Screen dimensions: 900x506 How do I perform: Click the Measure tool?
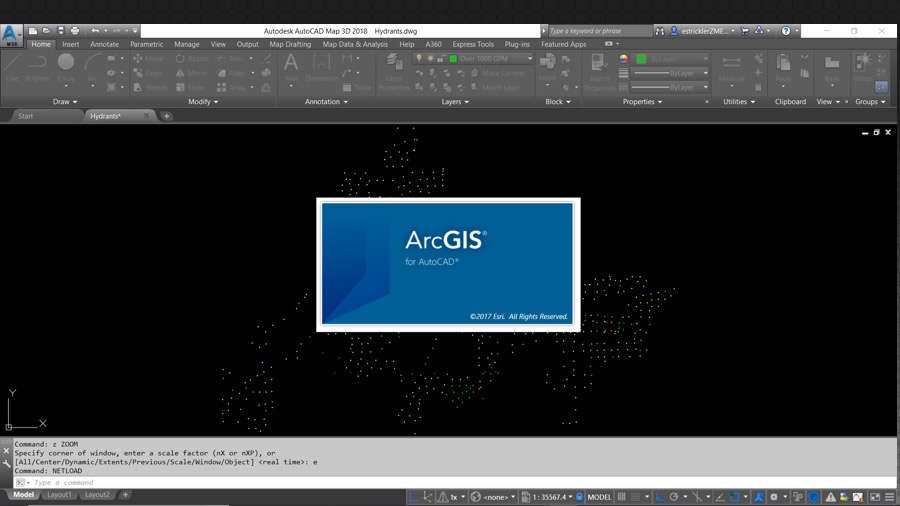[x=731, y=68]
